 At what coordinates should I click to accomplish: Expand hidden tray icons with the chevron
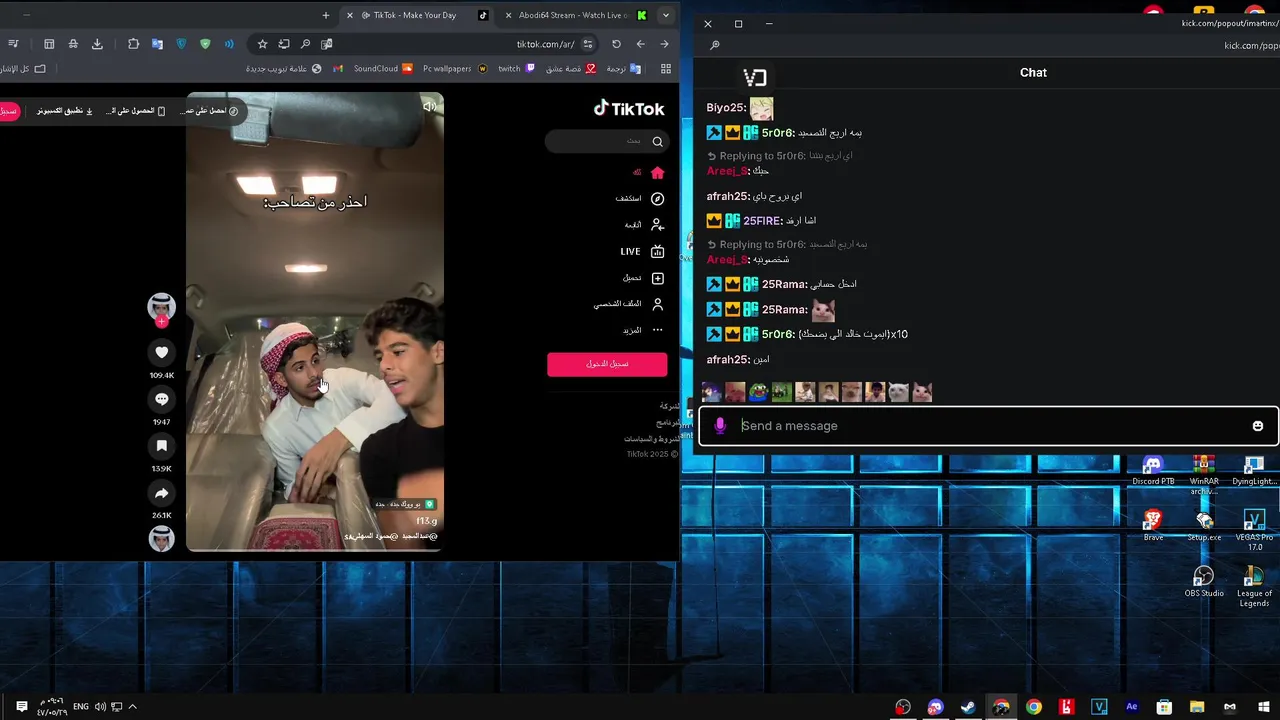[x=132, y=707]
